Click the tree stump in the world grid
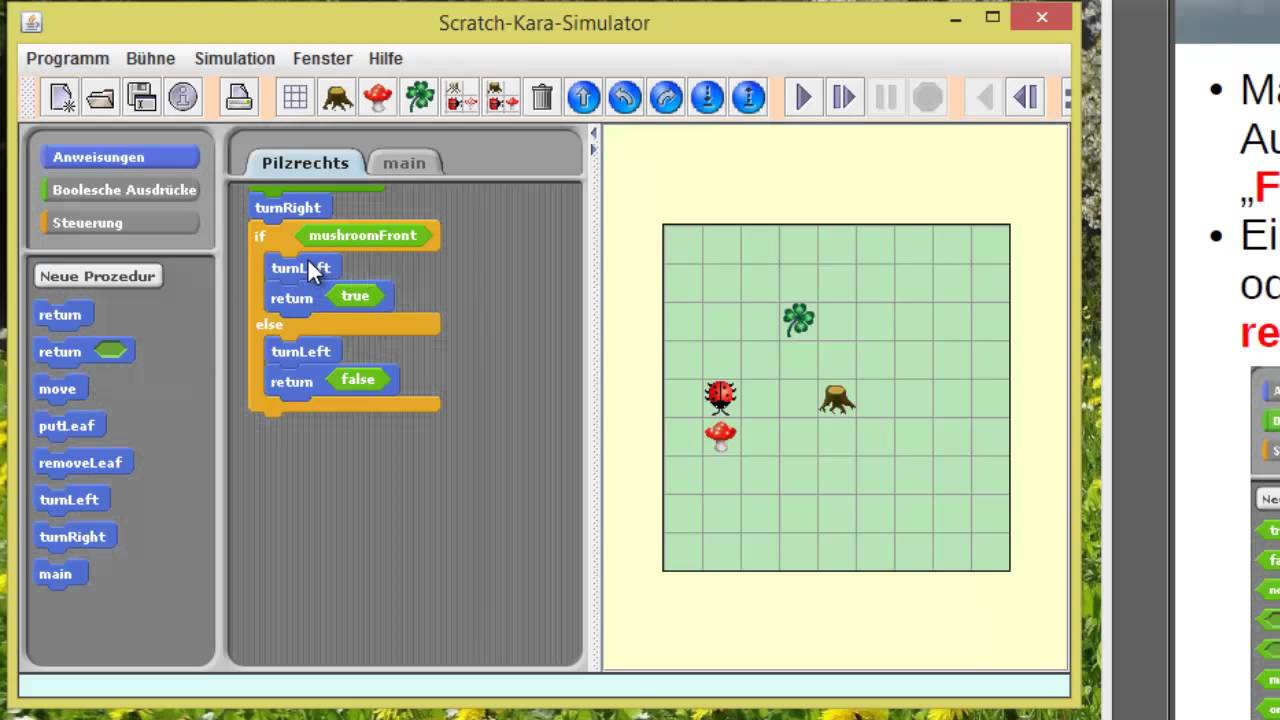This screenshot has width=1280, height=720. click(837, 399)
